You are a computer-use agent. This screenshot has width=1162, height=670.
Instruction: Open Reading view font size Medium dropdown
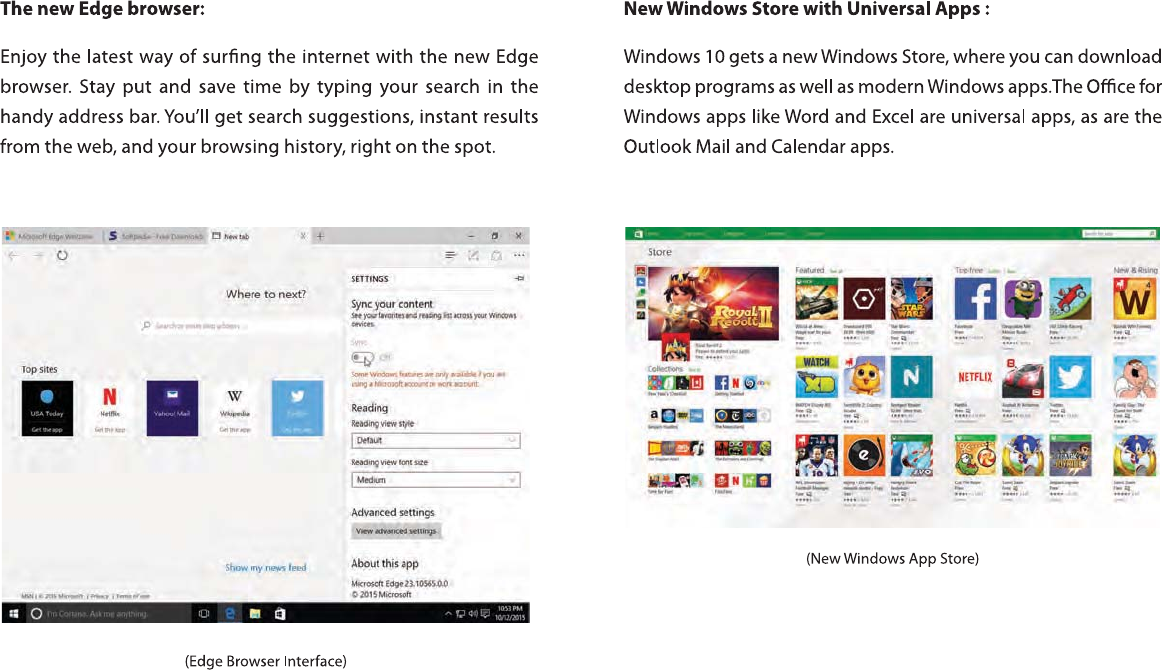coord(436,480)
